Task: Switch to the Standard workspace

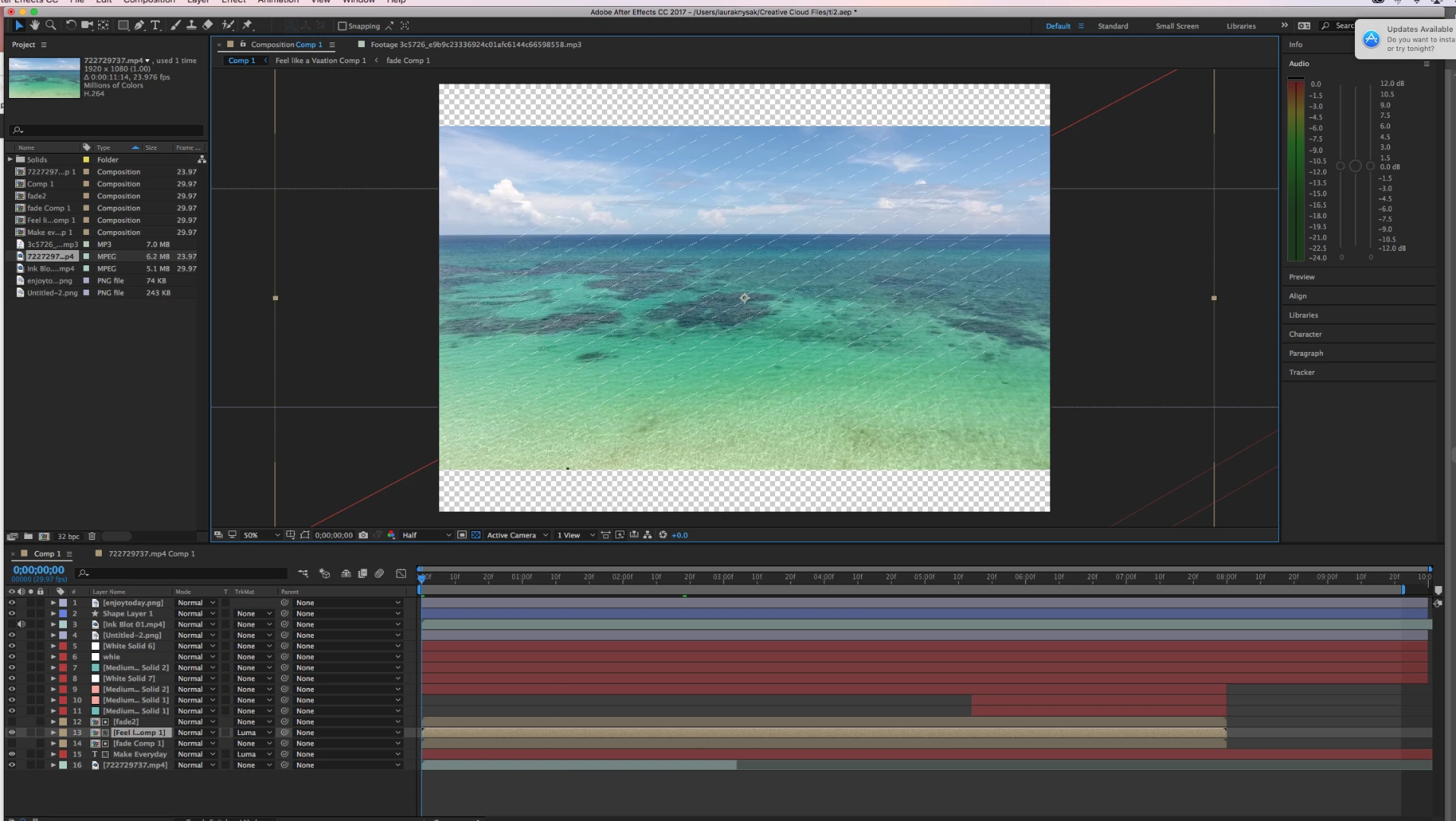Action: coord(1113,26)
